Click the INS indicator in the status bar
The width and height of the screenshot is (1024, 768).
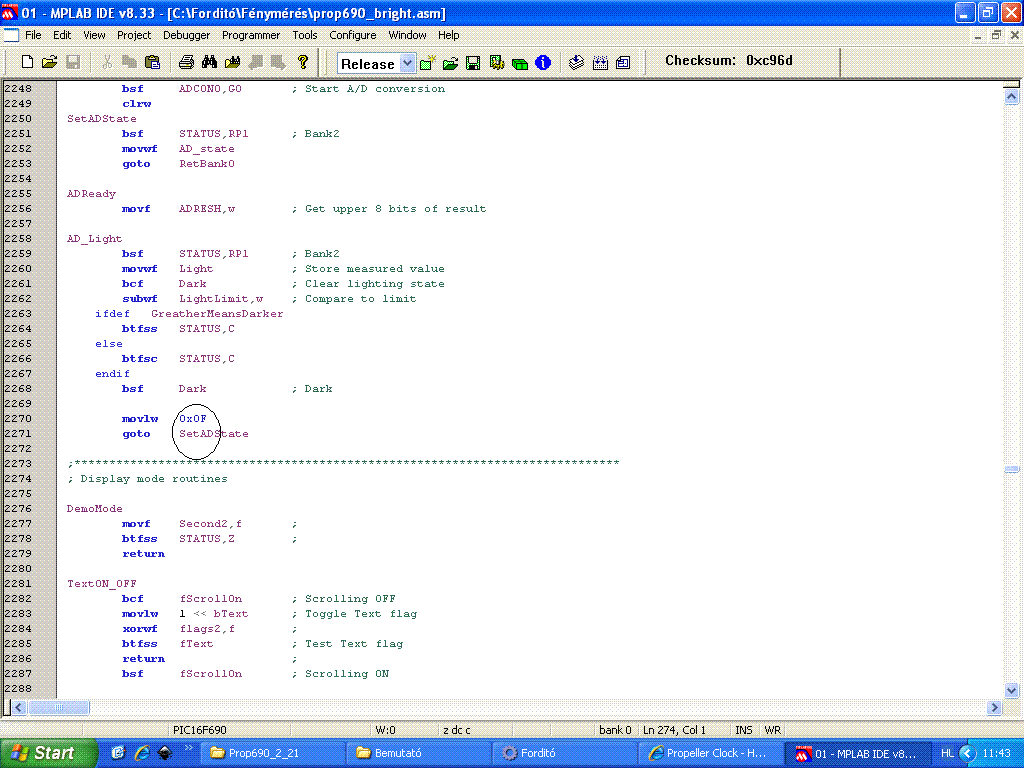744,730
